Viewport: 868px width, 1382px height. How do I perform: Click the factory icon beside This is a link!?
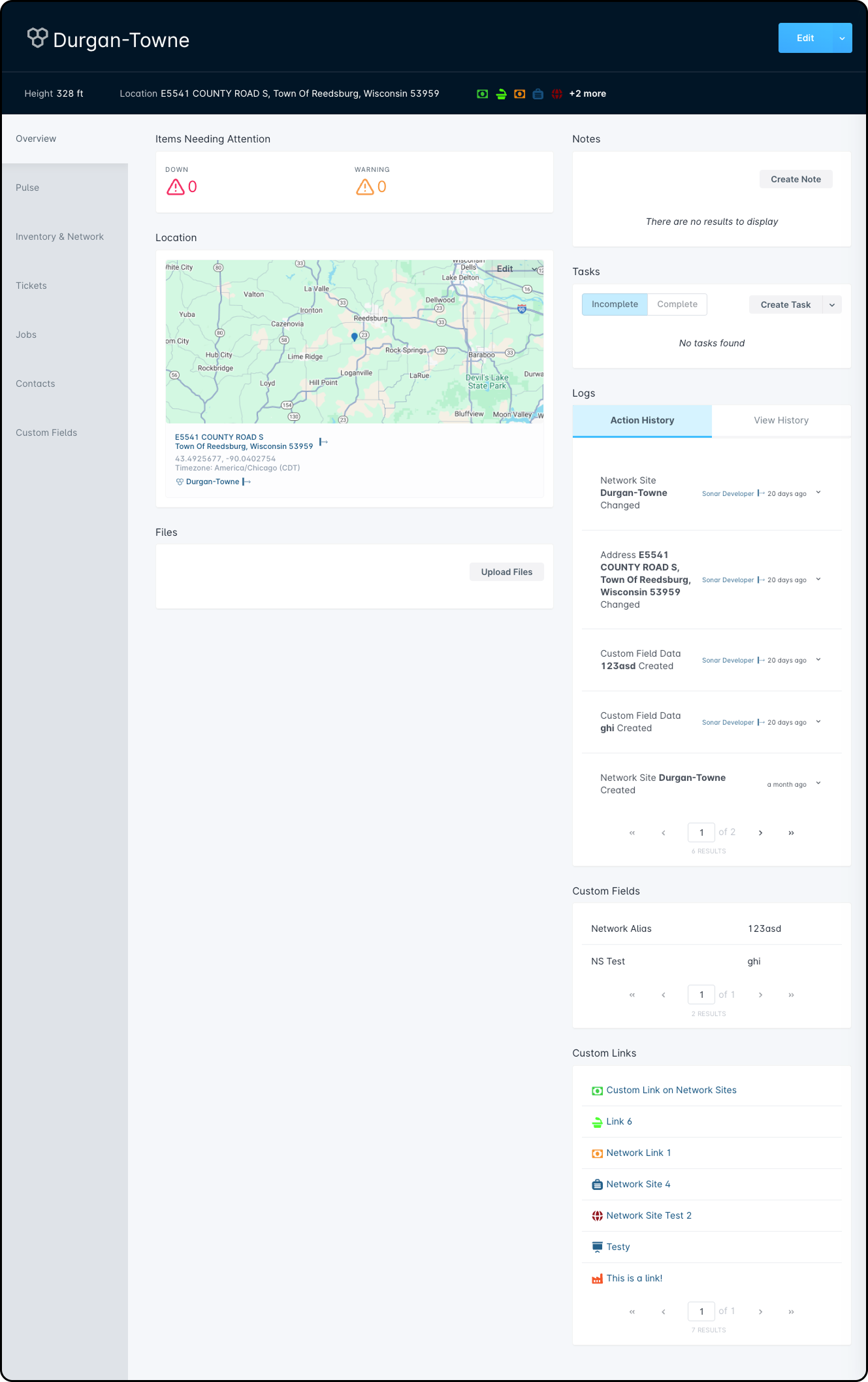(597, 1279)
